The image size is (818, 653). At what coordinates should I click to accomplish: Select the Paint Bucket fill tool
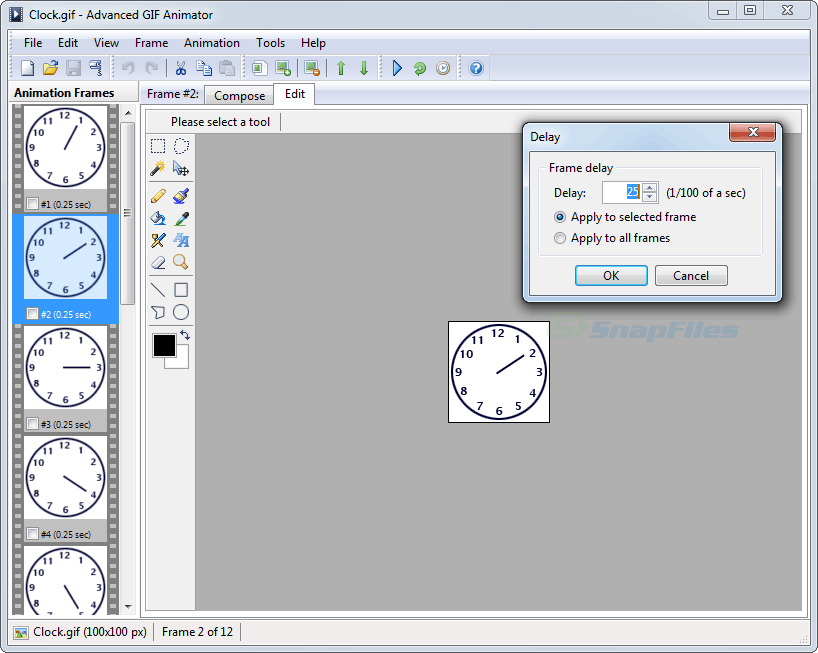coord(158,218)
